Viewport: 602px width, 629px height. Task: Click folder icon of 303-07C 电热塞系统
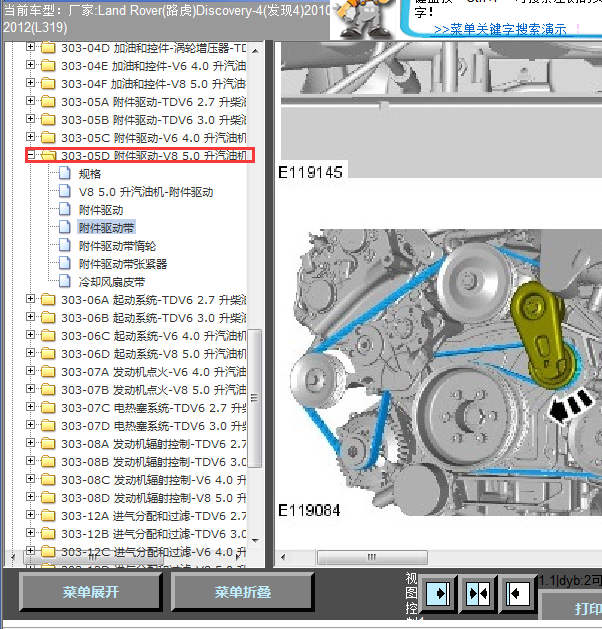click(x=48, y=408)
